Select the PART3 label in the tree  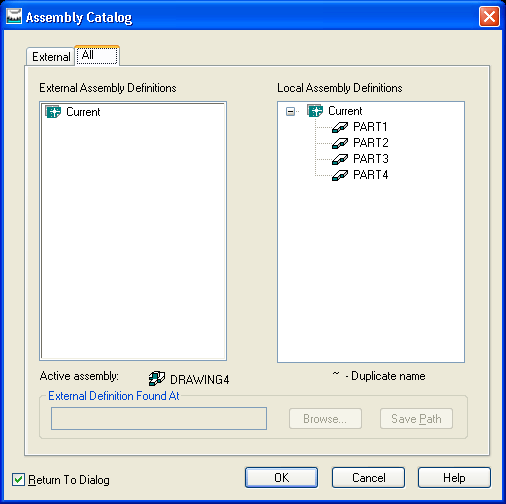[371, 159]
